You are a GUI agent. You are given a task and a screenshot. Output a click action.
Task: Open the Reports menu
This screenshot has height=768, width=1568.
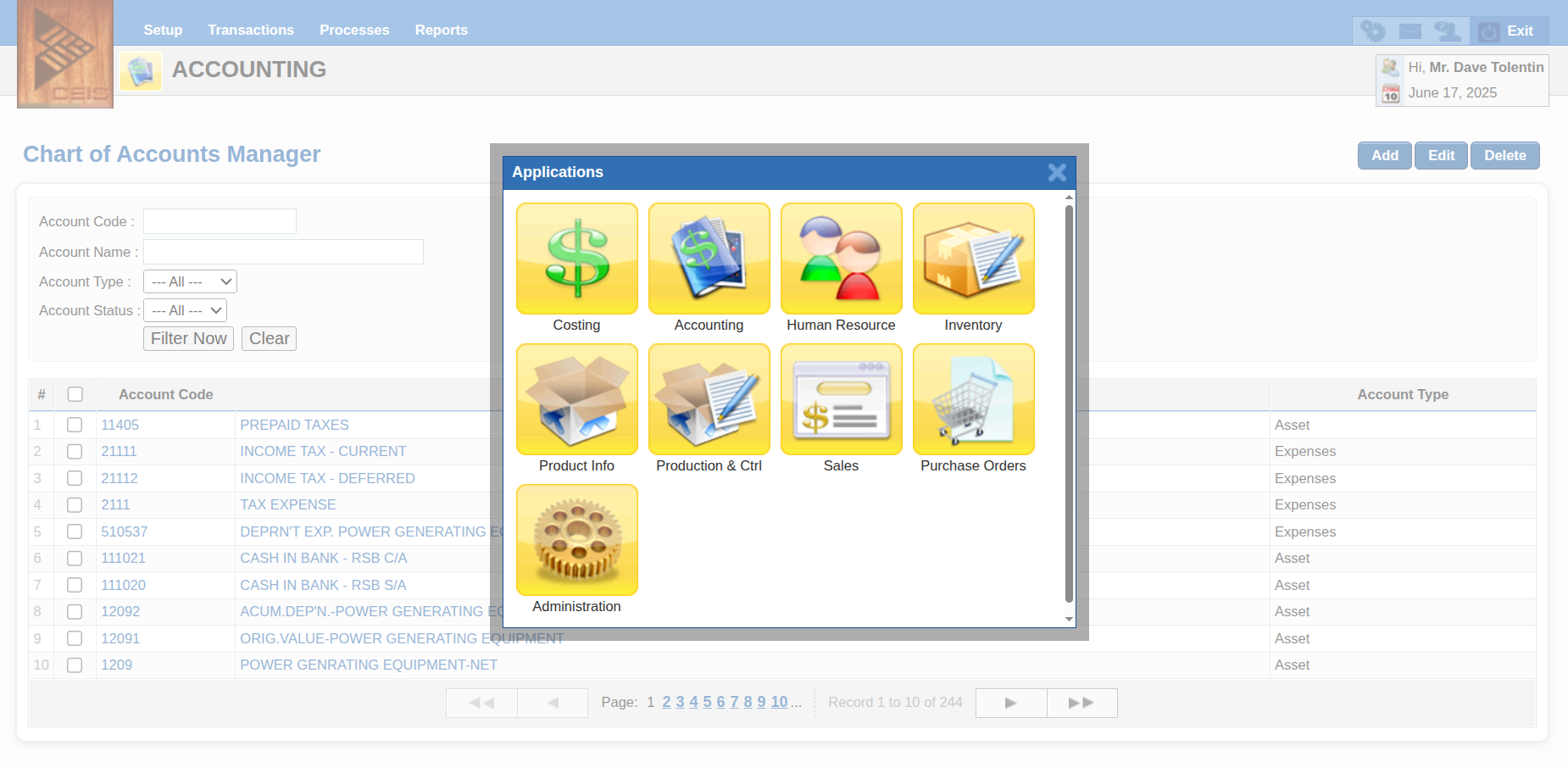[441, 30]
